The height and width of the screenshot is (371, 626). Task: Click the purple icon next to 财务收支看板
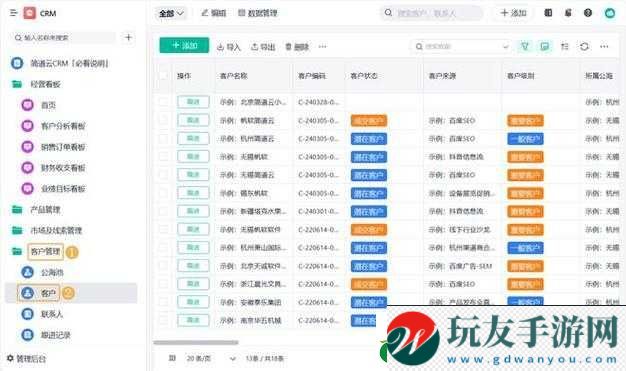[x=27, y=168]
